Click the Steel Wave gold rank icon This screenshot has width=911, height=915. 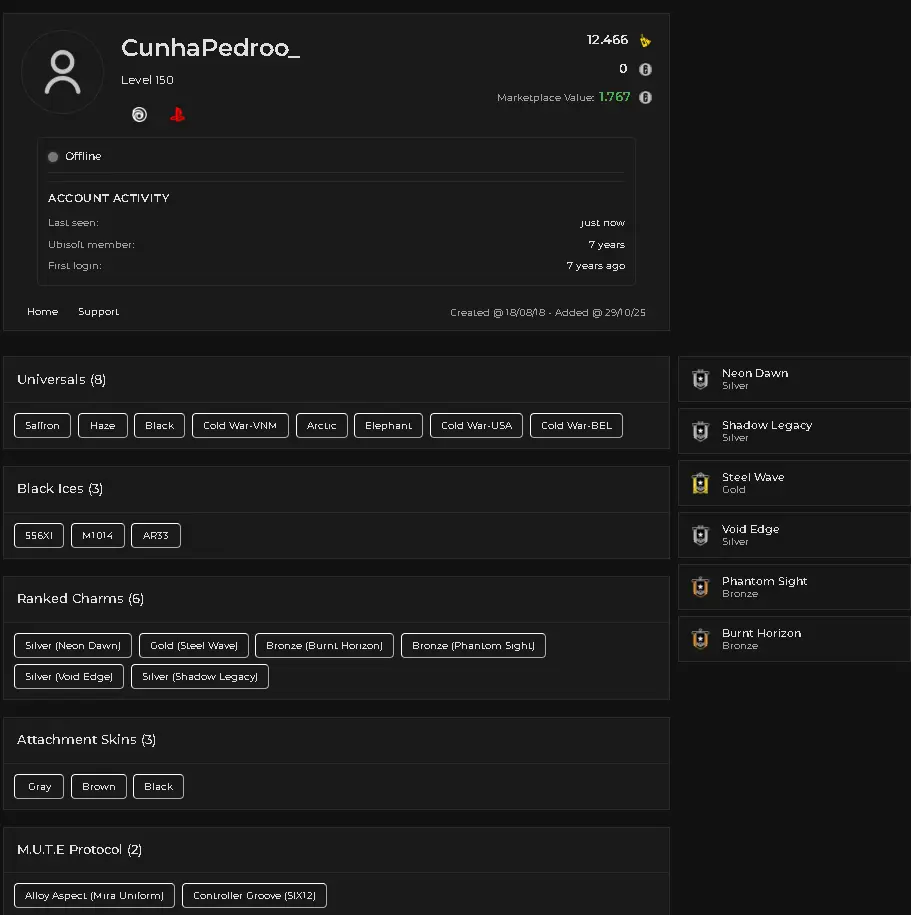[x=700, y=484]
